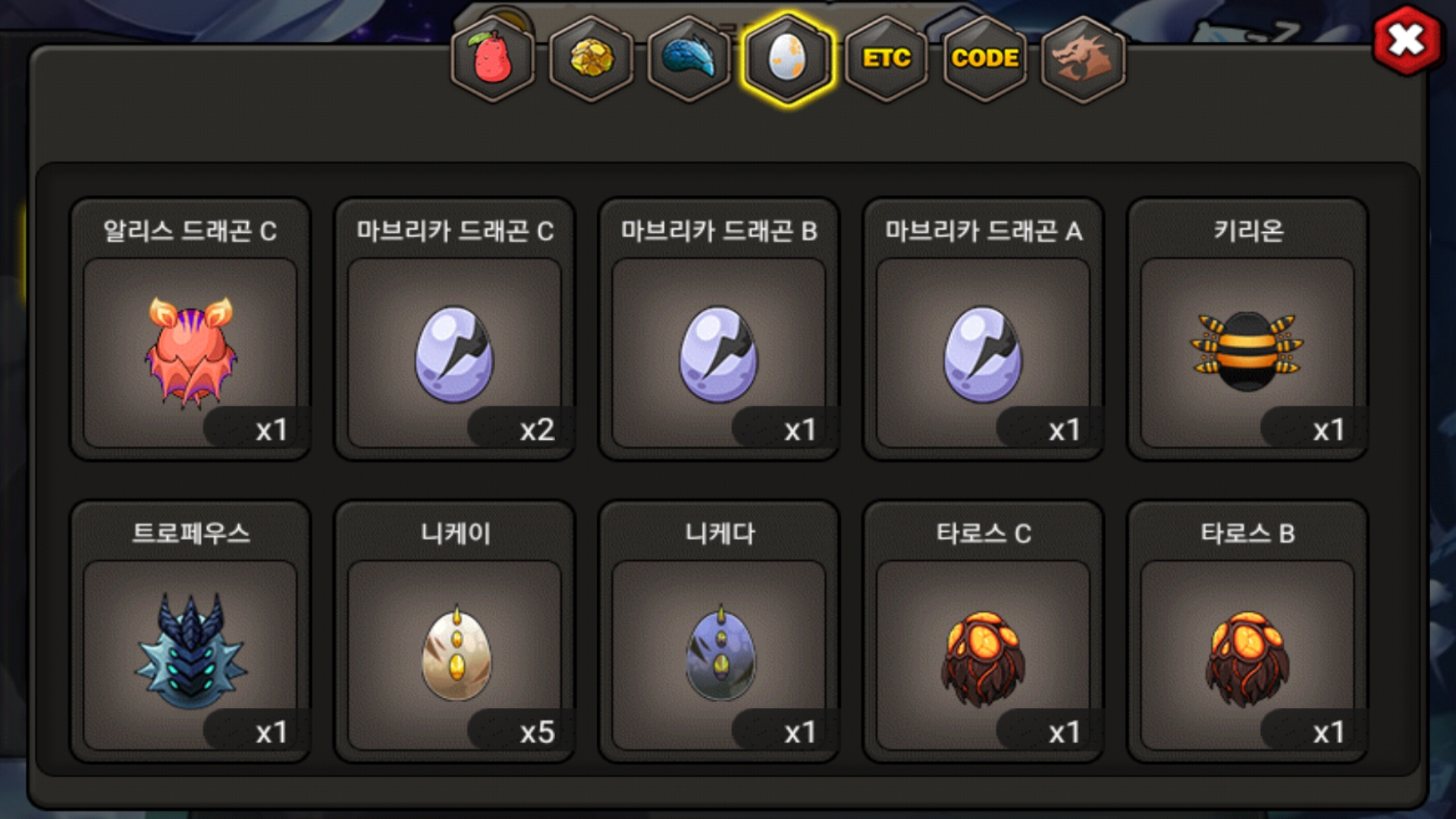Close the inventory with red X
1456x819 pixels.
click(x=1407, y=40)
